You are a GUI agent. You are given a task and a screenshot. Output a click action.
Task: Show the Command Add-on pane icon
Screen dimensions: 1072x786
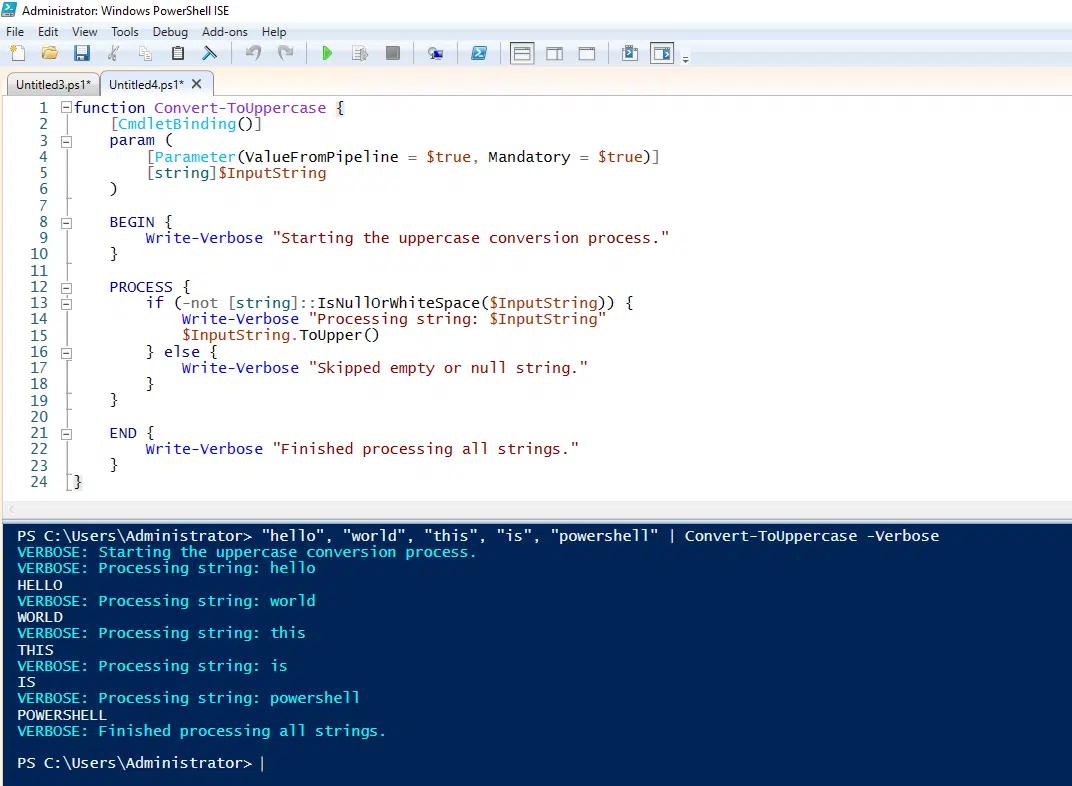(662, 53)
